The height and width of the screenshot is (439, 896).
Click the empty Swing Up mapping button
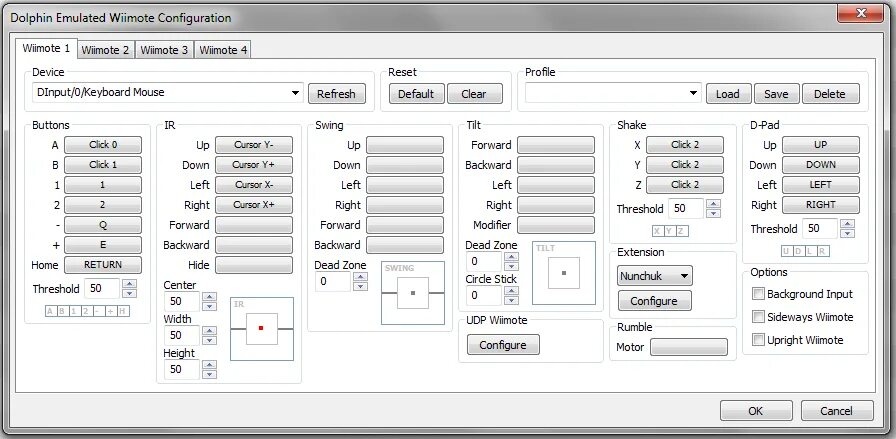point(405,145)
